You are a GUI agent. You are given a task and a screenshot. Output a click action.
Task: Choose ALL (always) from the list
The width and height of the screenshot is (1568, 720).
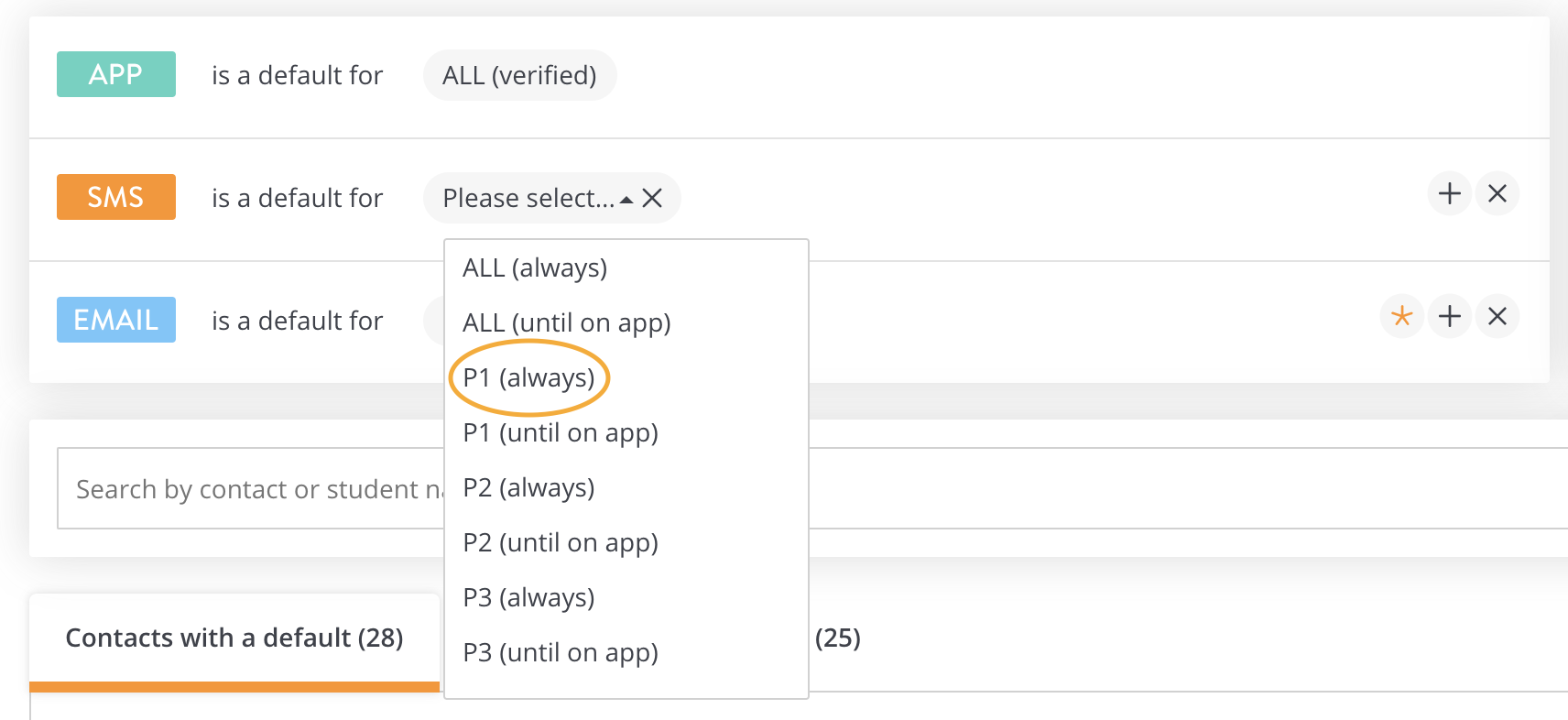tap(535, 267)
